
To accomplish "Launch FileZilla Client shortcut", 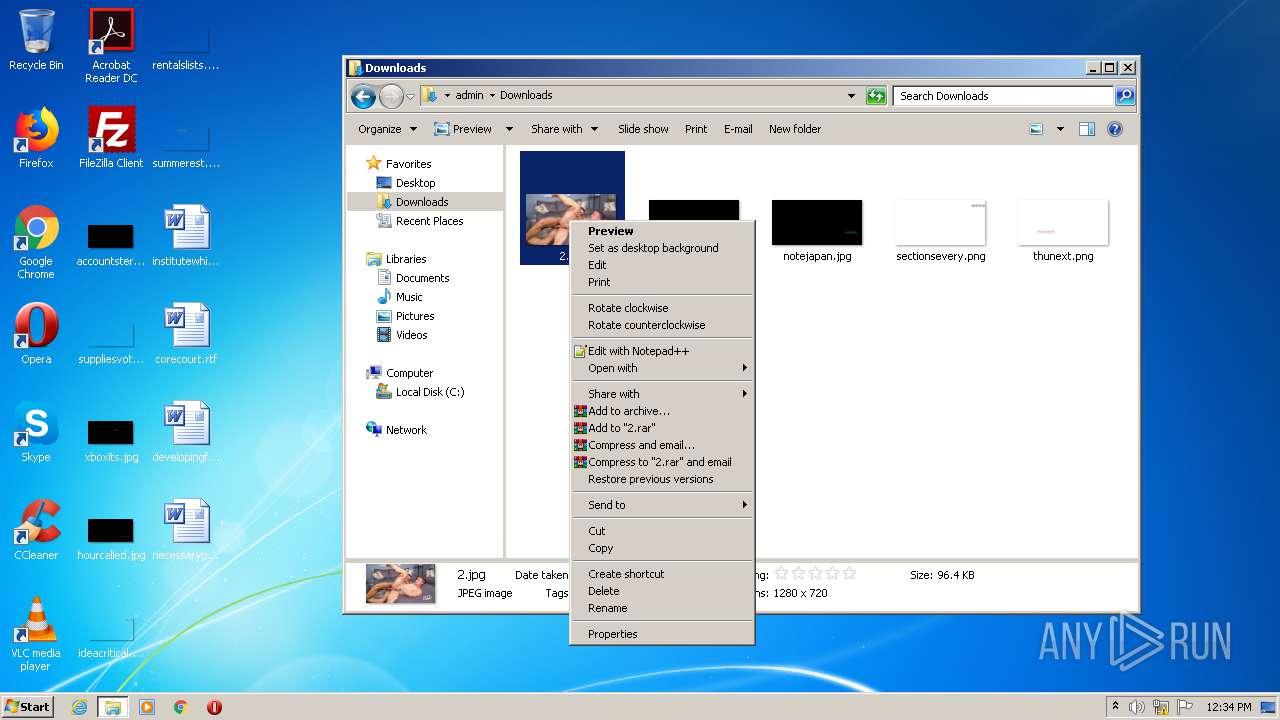I will (111, 138).
